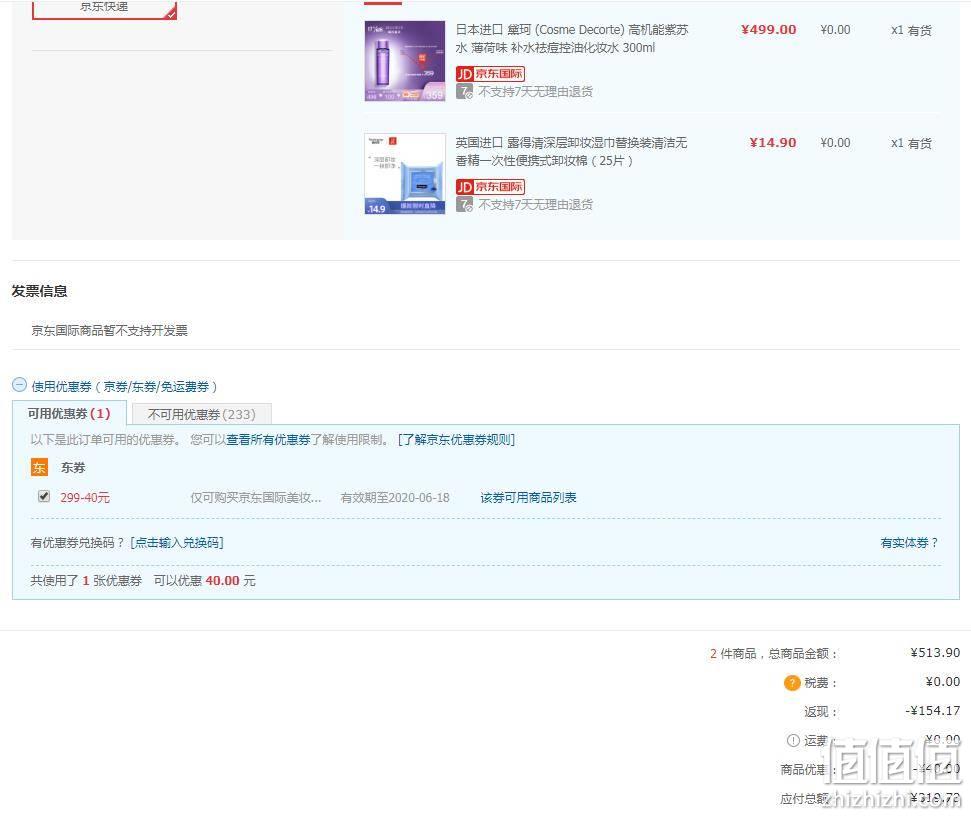The image size is (971, 817).
Task: Click the 有效期至2020-06-18 coupon expiry text
Action: [395, 497]
